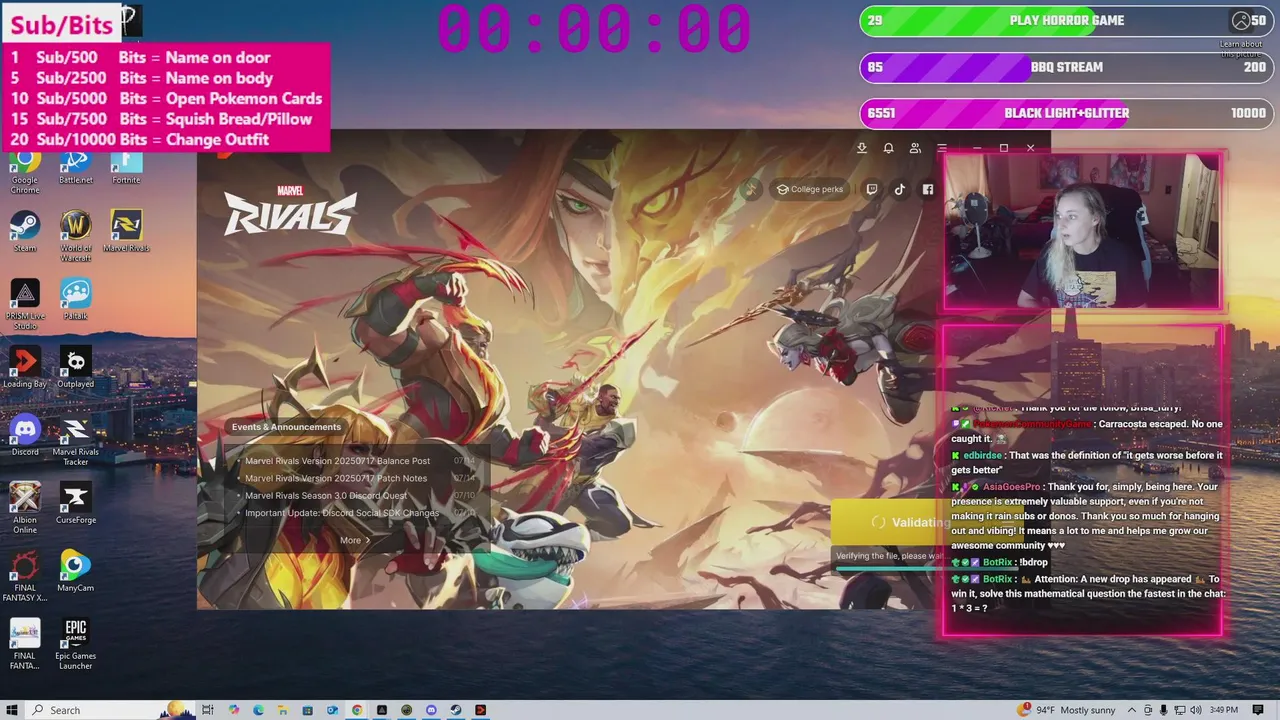Image resolution: width=1280 pixels, height=720 pixels.
Task: Open Steam desktop shortcut
Action: tap(25, 232)
